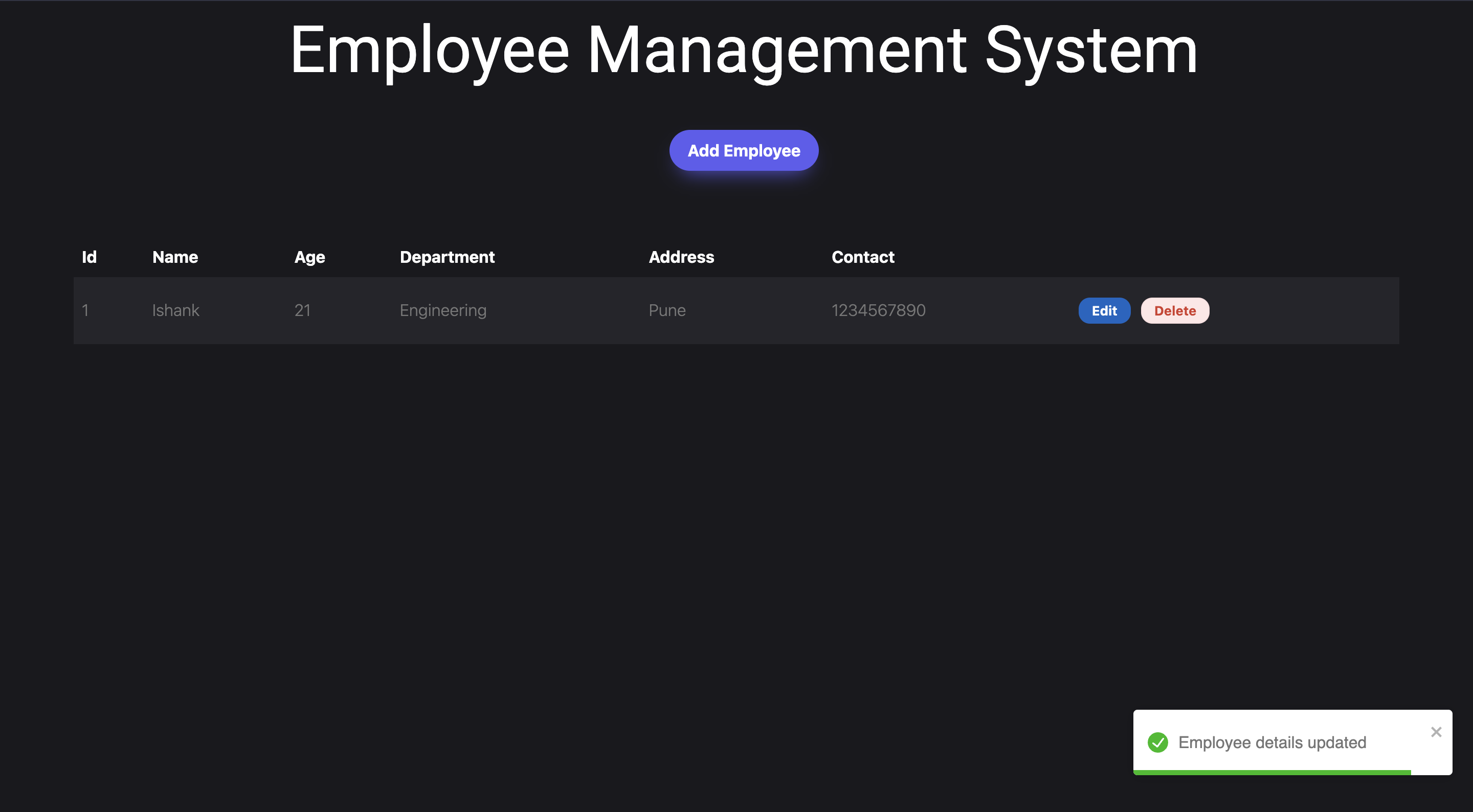1473x812 pixels.
Task: Click the green success checkmark icon
Action: [1157, 742]
